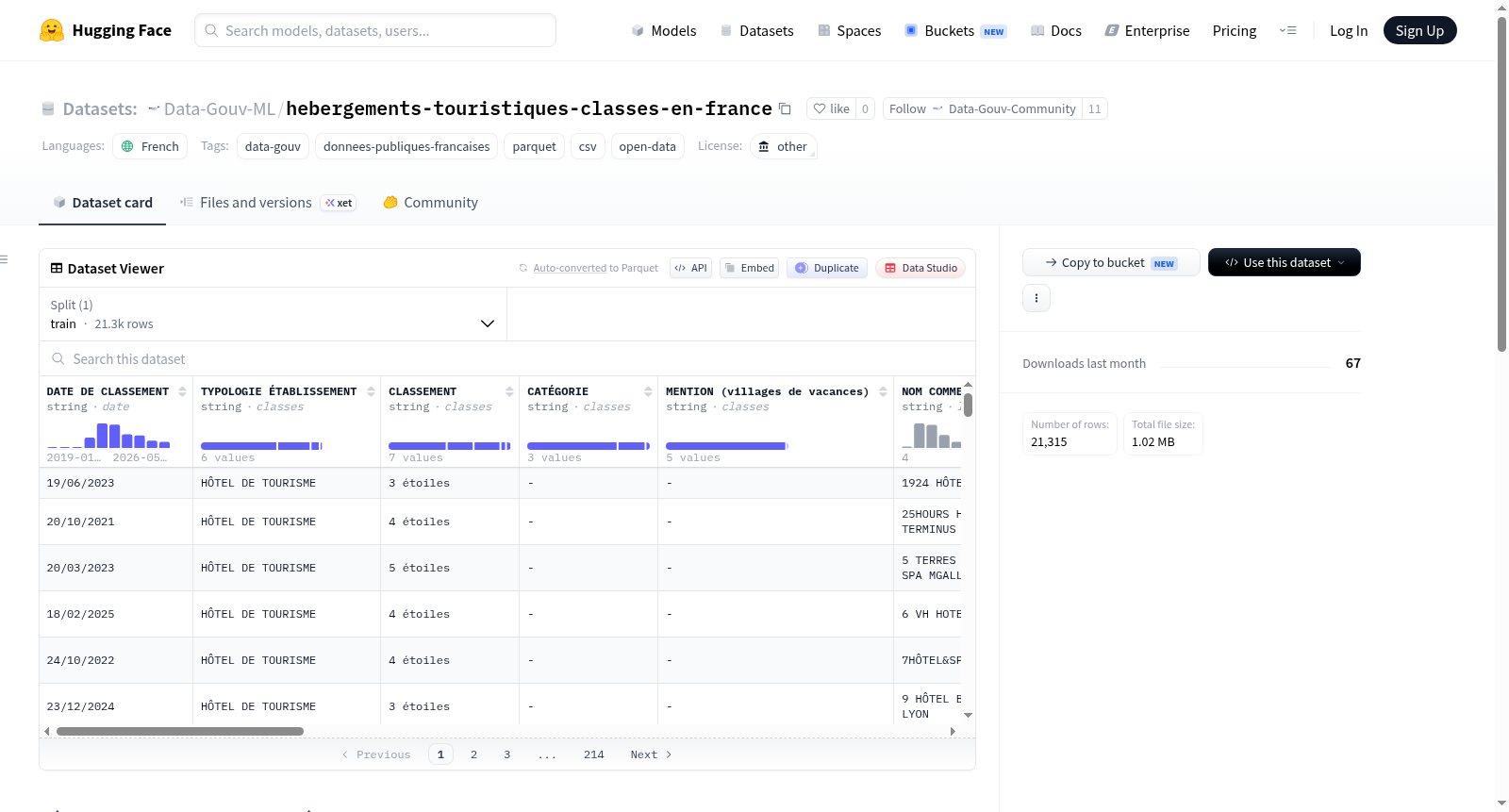The image size is (1509, 812).
Task: Click the Log In link
Action: pyautogui.click(x=1349, y=30)
